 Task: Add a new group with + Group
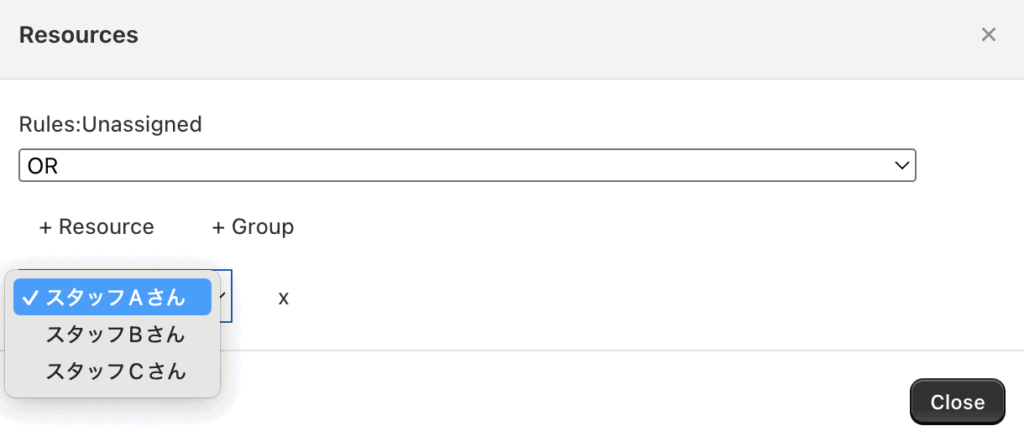click(x=252, y=227)
